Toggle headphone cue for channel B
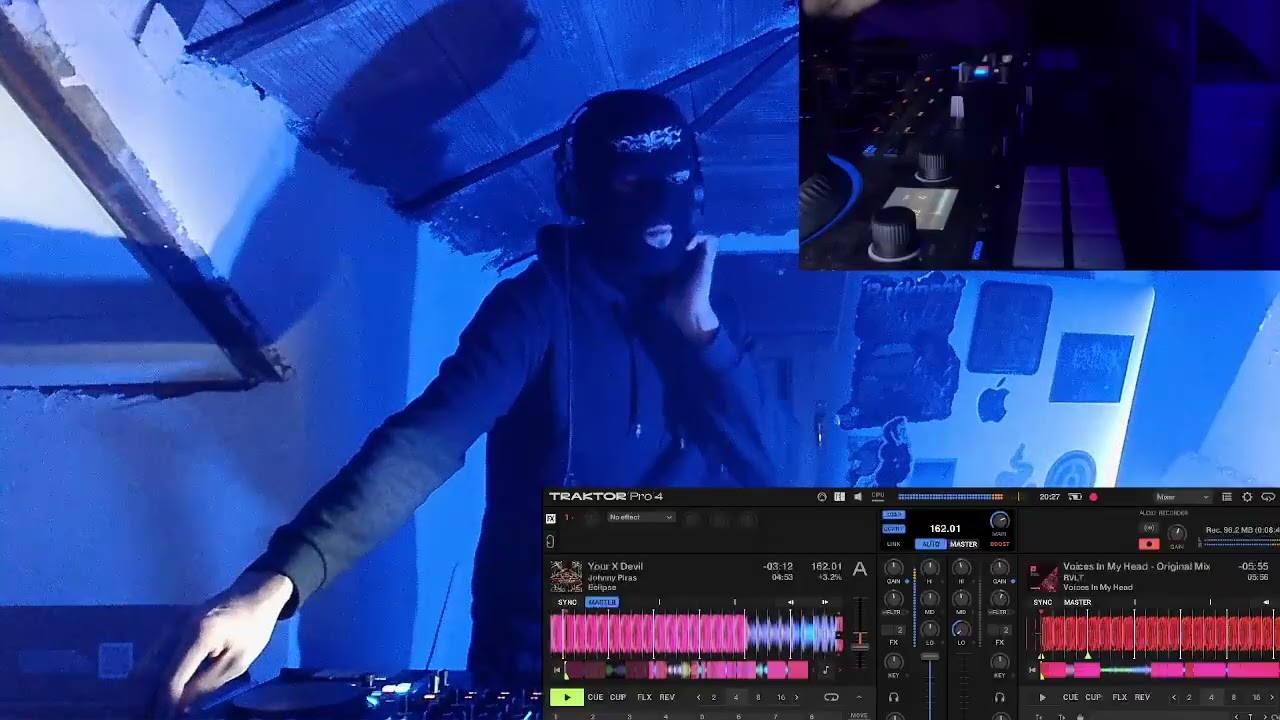Viewport: 1280px width, 720px height. (x=1000, y=698)
